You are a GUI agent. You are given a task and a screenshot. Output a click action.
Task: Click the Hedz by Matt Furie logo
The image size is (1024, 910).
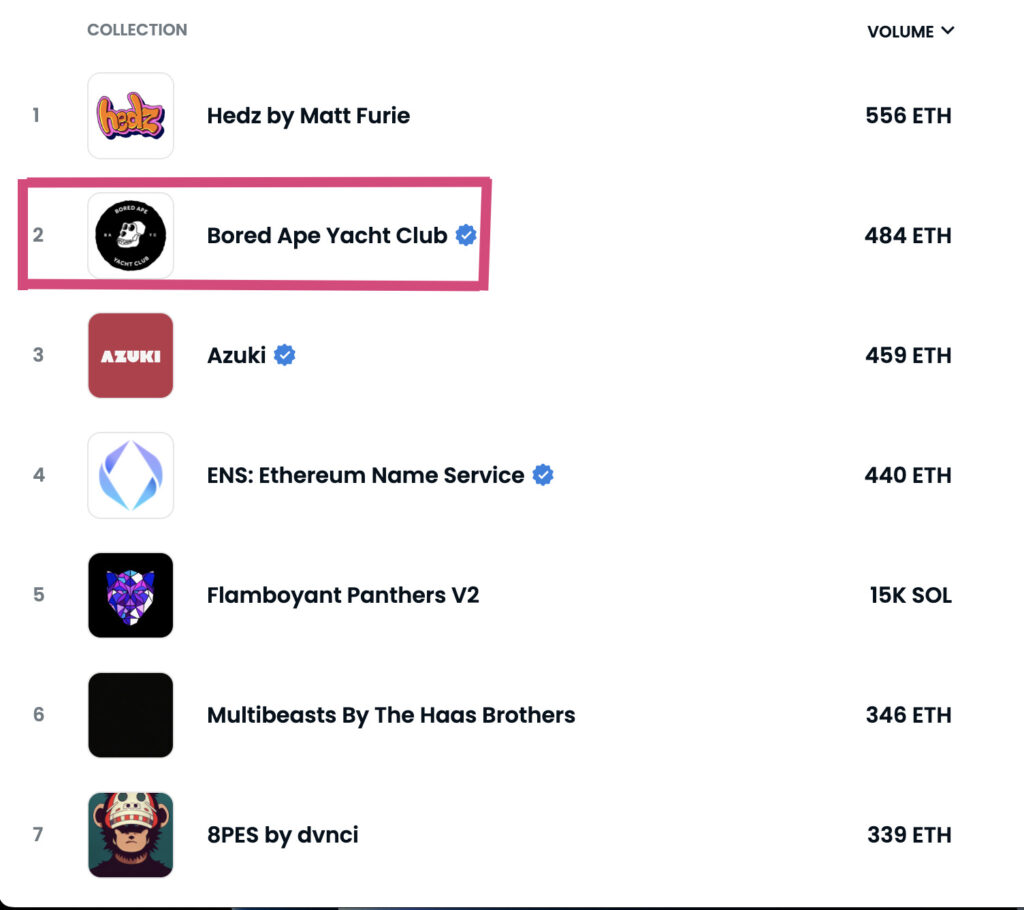130,116
